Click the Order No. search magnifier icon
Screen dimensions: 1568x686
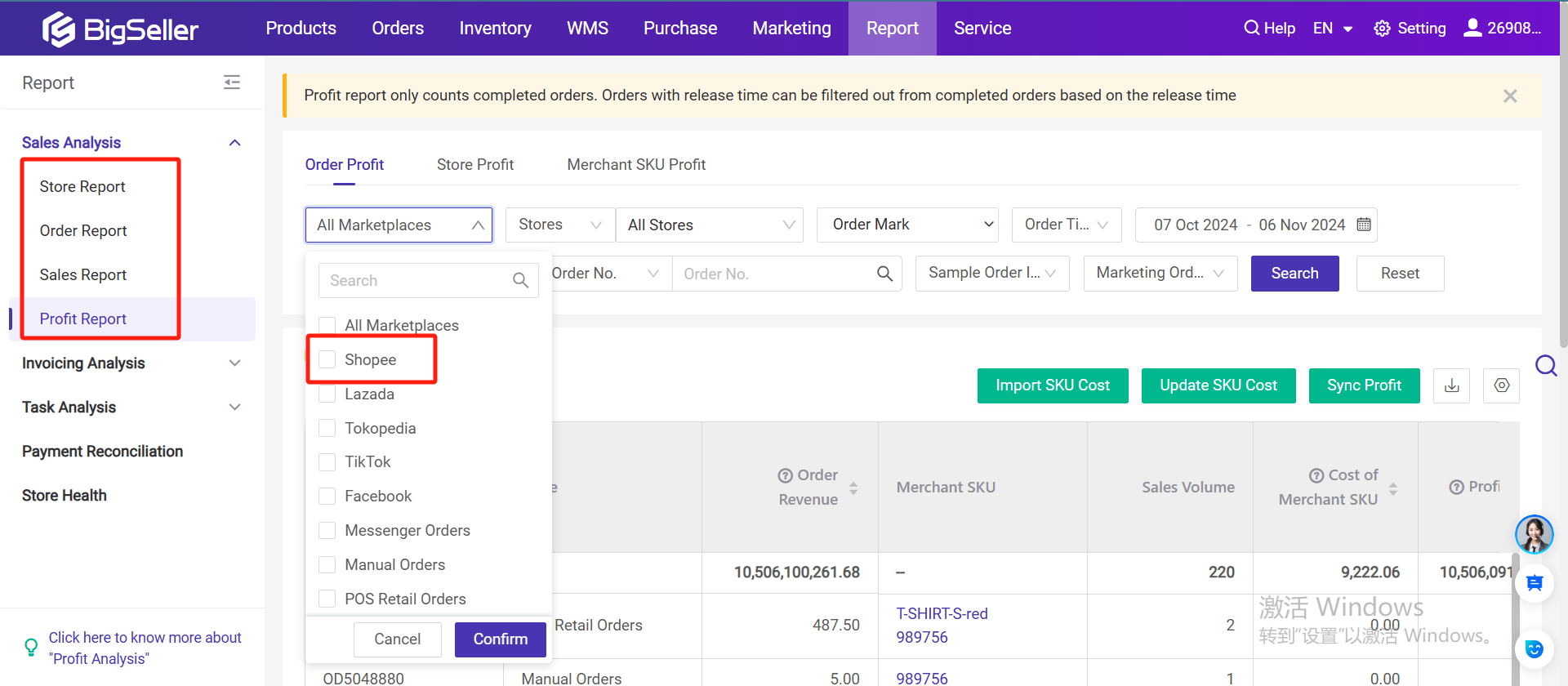(x=884, y=274)
